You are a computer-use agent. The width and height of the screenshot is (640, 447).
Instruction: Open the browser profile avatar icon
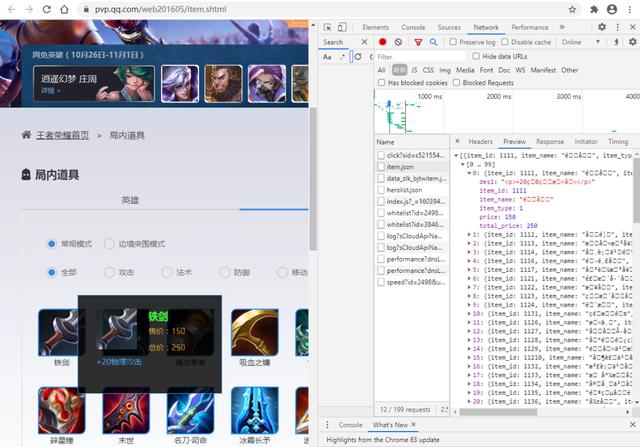[x=611, y=9]
